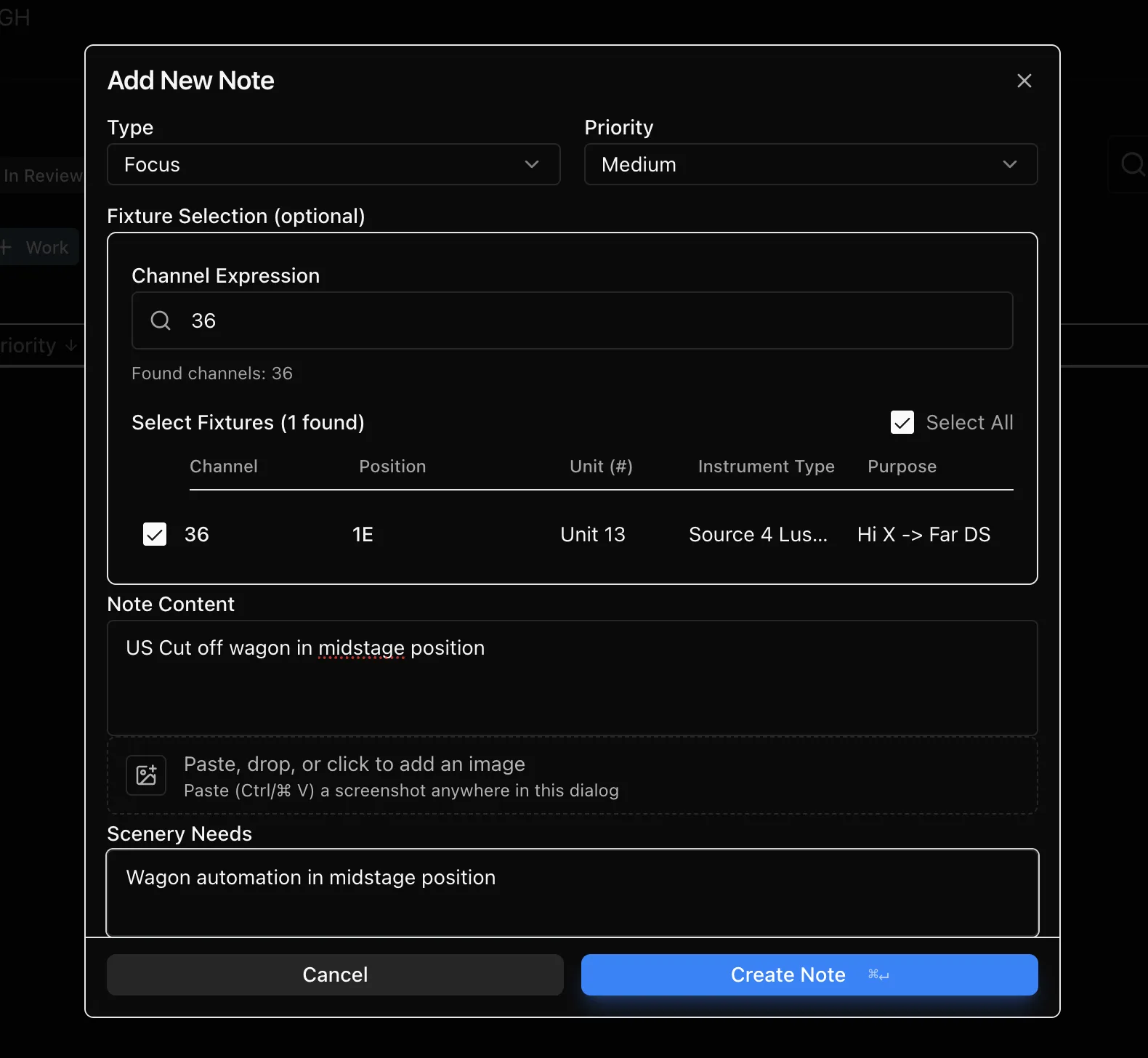The width and height of the screenshot is (1148, 1058).
Task: Click the paste, drop, or click image area
Action: point(573,776)
